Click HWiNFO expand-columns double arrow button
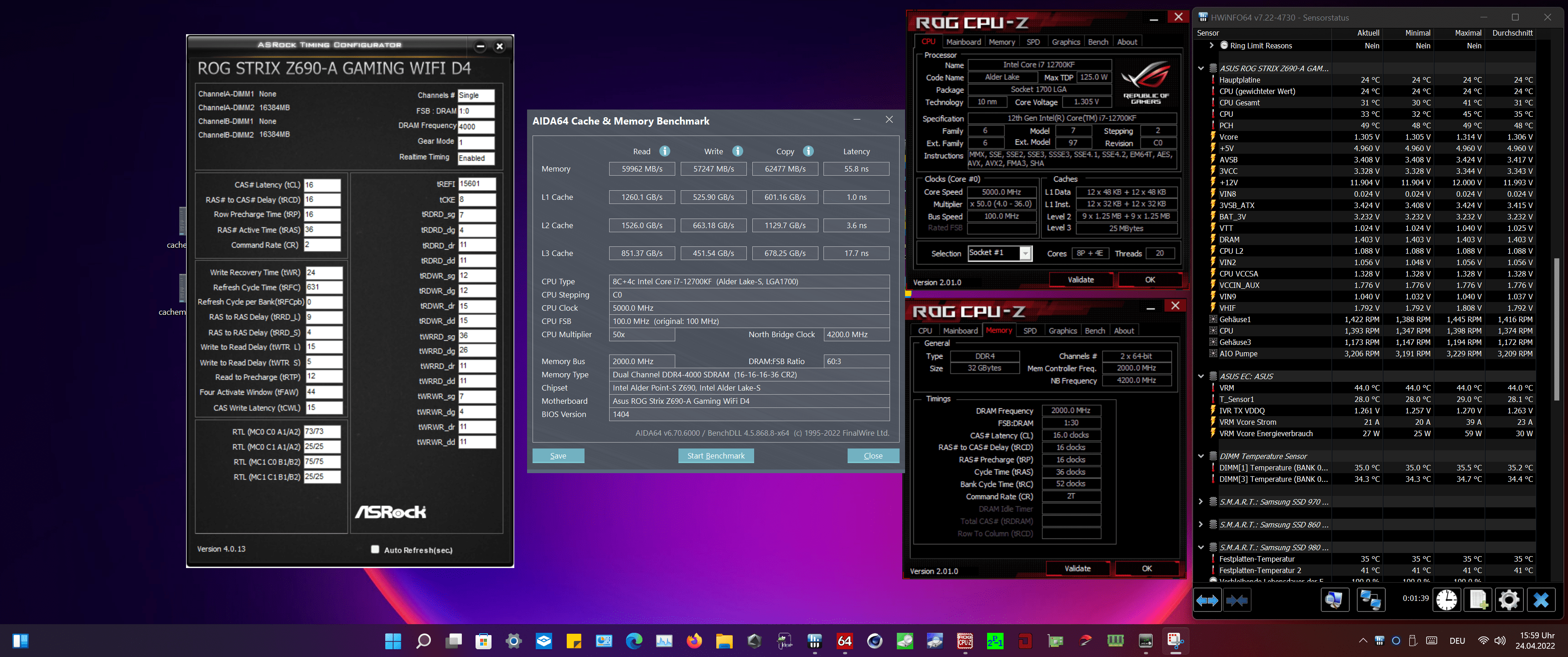 (x=1208, y=600)
